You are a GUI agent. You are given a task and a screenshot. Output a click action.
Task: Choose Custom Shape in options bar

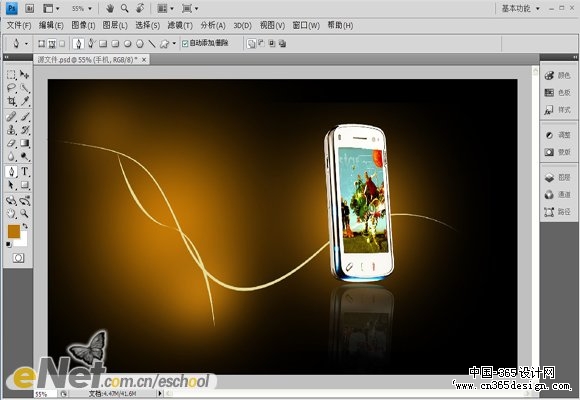point(164,44)
